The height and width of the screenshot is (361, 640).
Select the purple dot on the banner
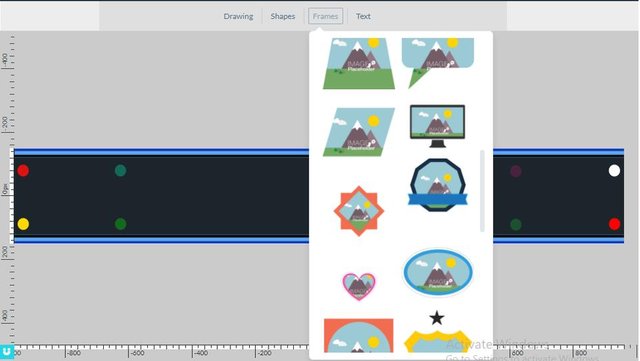pyautogui.click(x=516, y=171)
